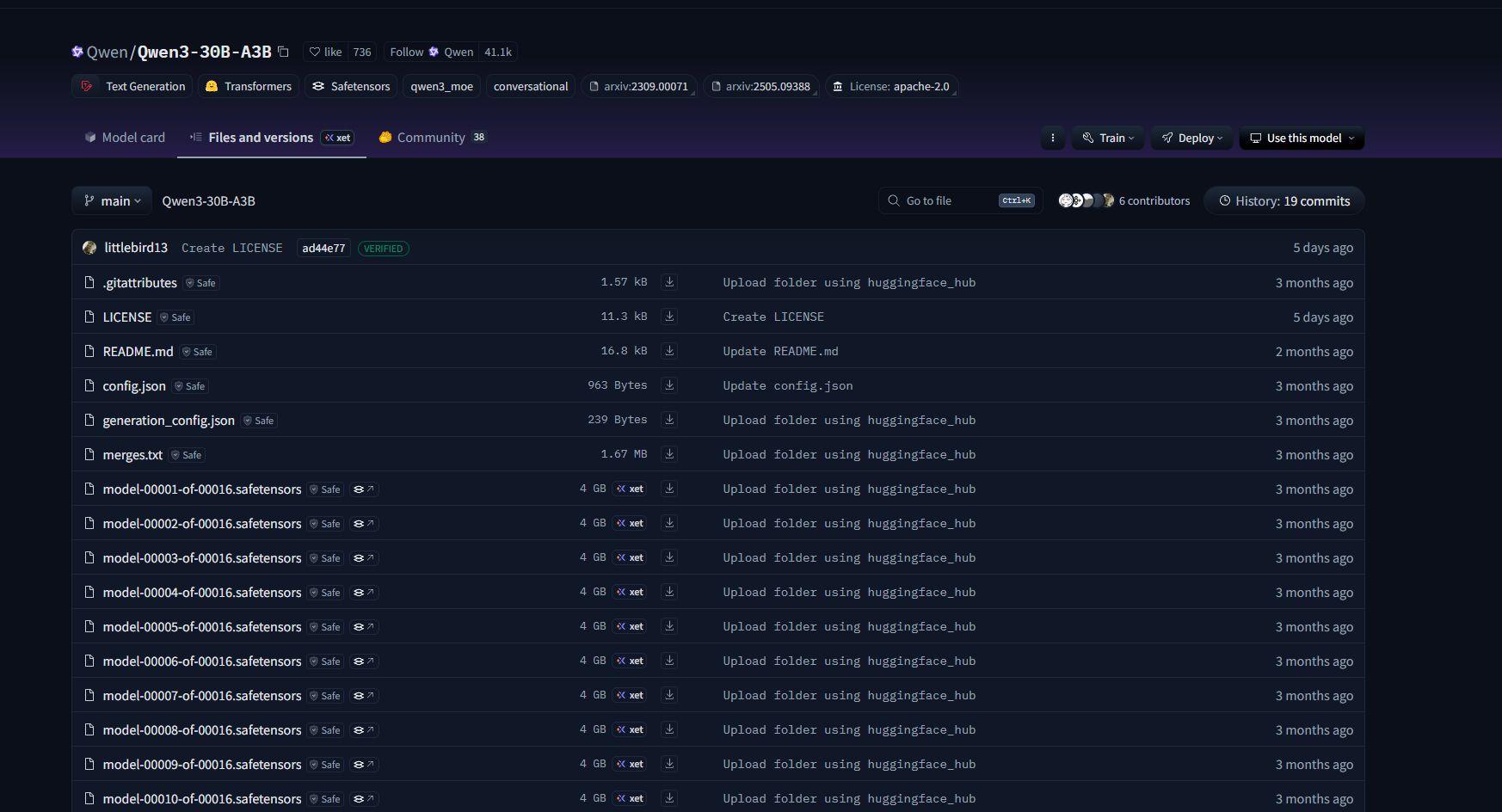Open the LICENSE file
This screenshot has height=812, width=1502.
(127, 317)
